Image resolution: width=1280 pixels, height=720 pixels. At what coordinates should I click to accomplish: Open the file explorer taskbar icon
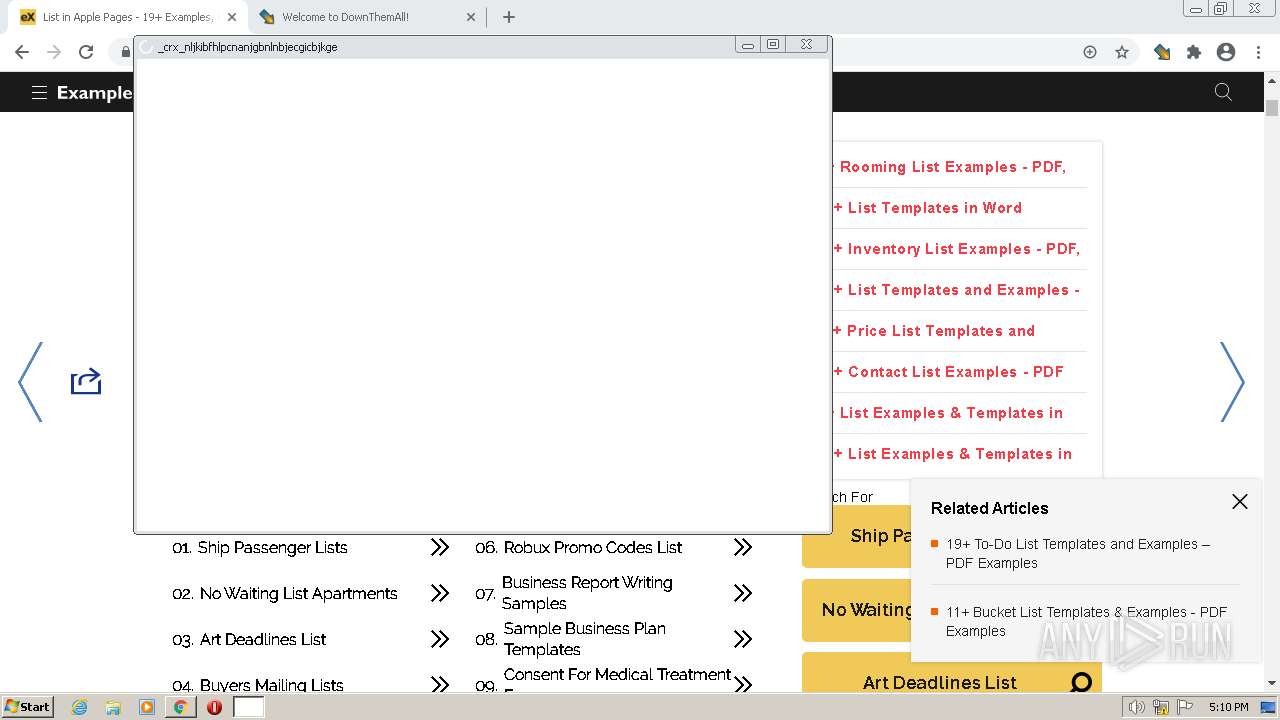click(x=113, y=707)
